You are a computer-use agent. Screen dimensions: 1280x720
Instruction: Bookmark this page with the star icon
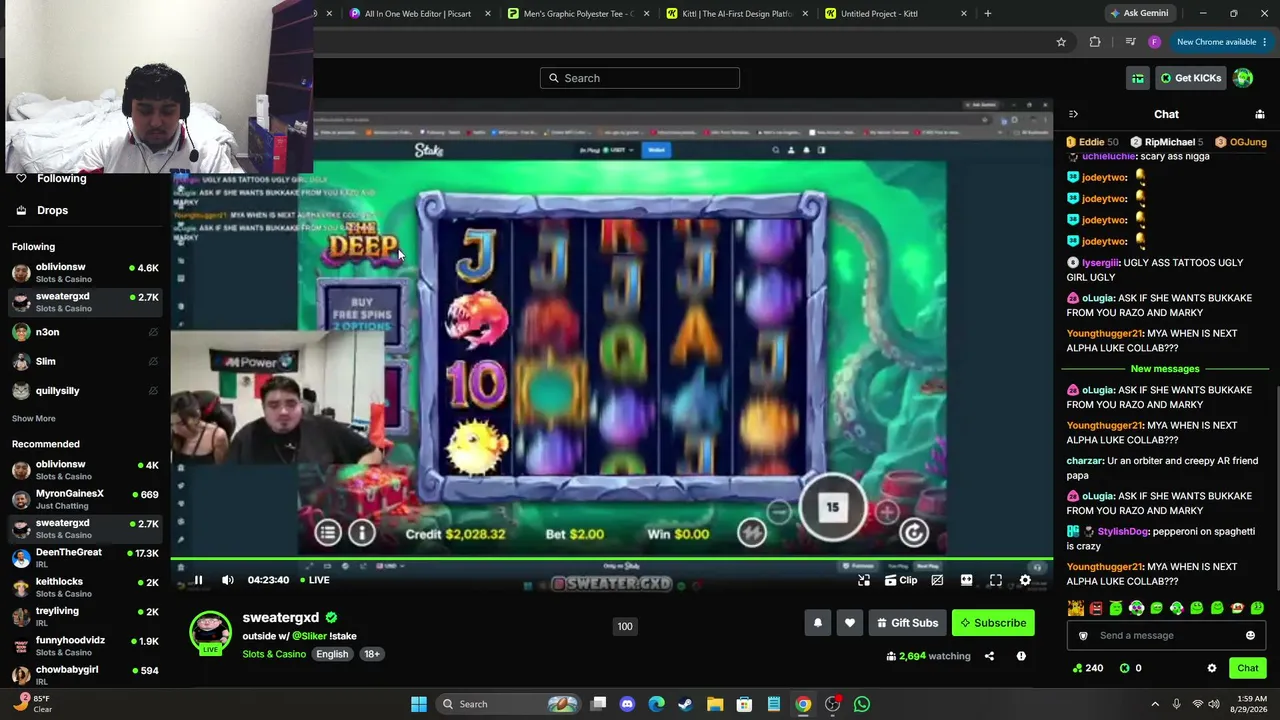coord(1061,42)
